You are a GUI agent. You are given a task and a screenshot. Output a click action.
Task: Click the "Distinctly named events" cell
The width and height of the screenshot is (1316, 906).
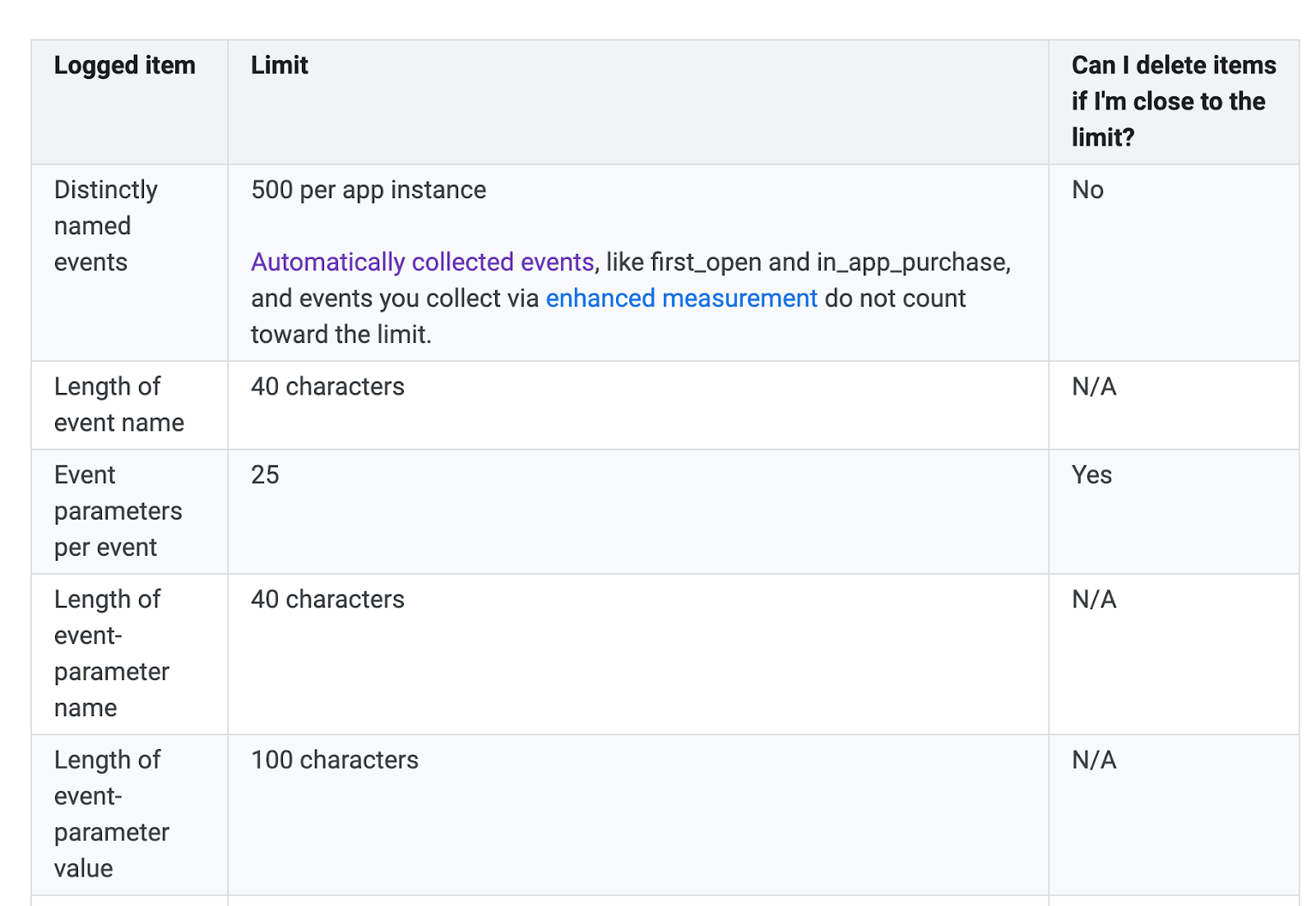tap(105, 226)
